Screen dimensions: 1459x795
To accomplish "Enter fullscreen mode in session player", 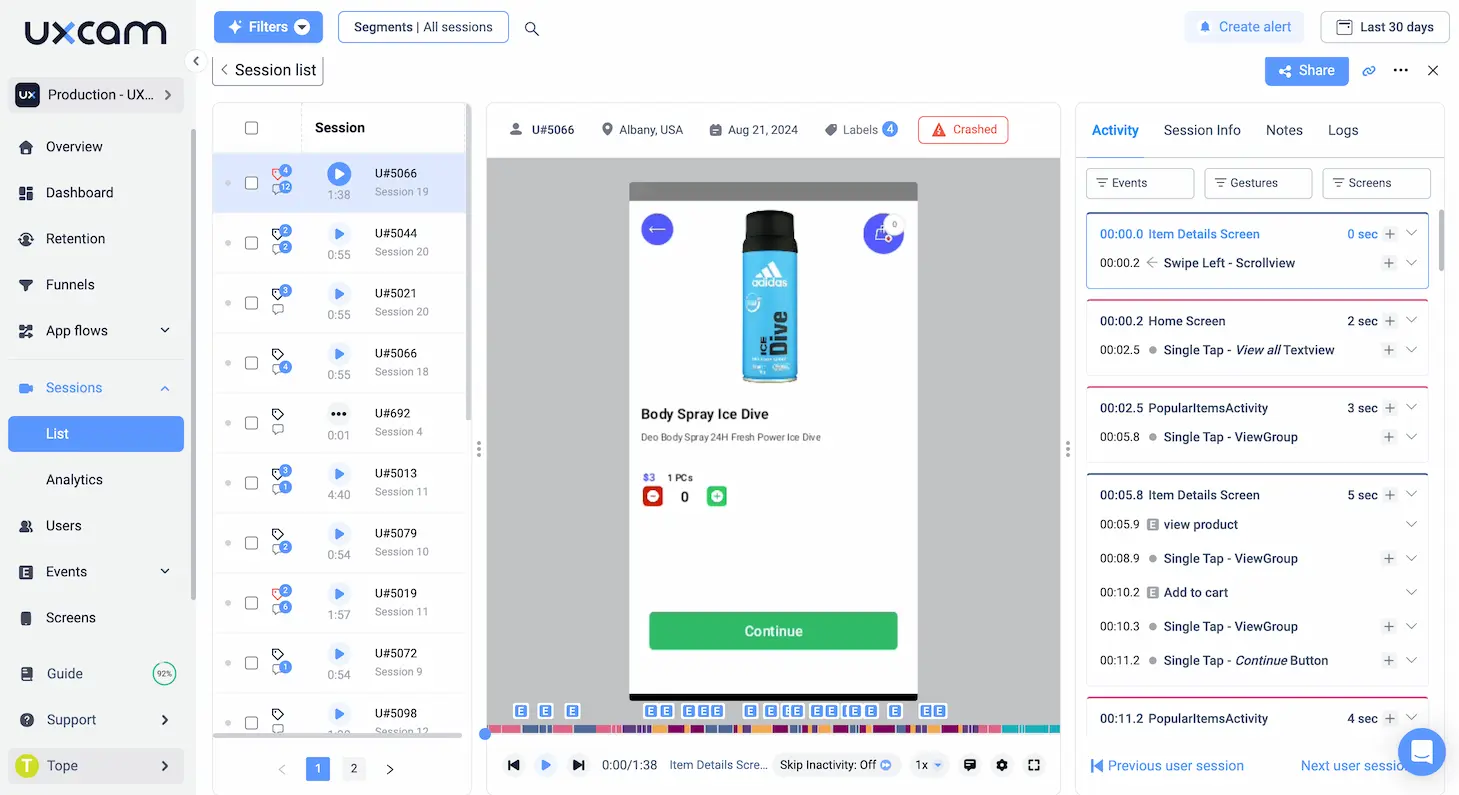I will point(1034,765).
